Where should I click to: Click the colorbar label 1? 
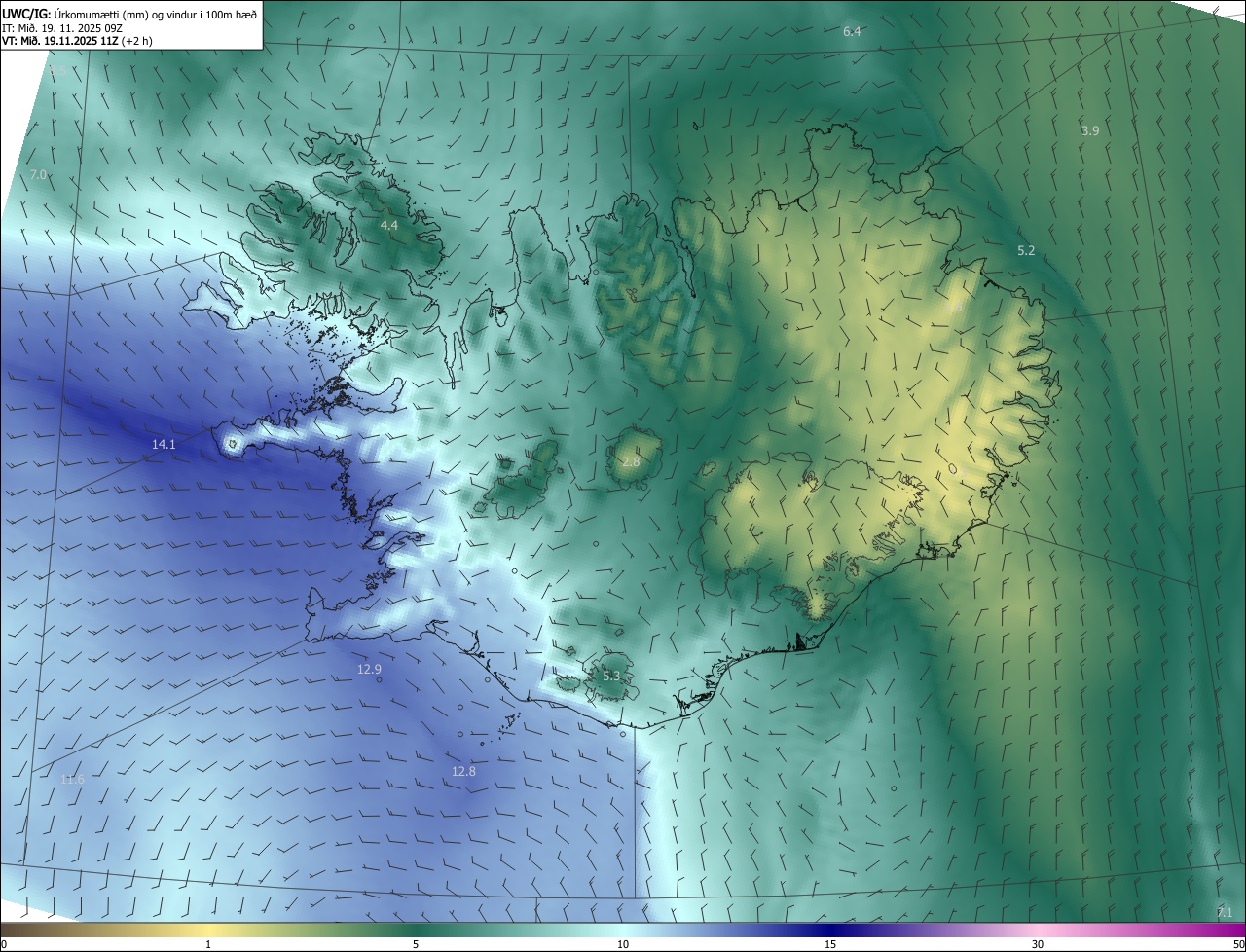click(208, 944)
